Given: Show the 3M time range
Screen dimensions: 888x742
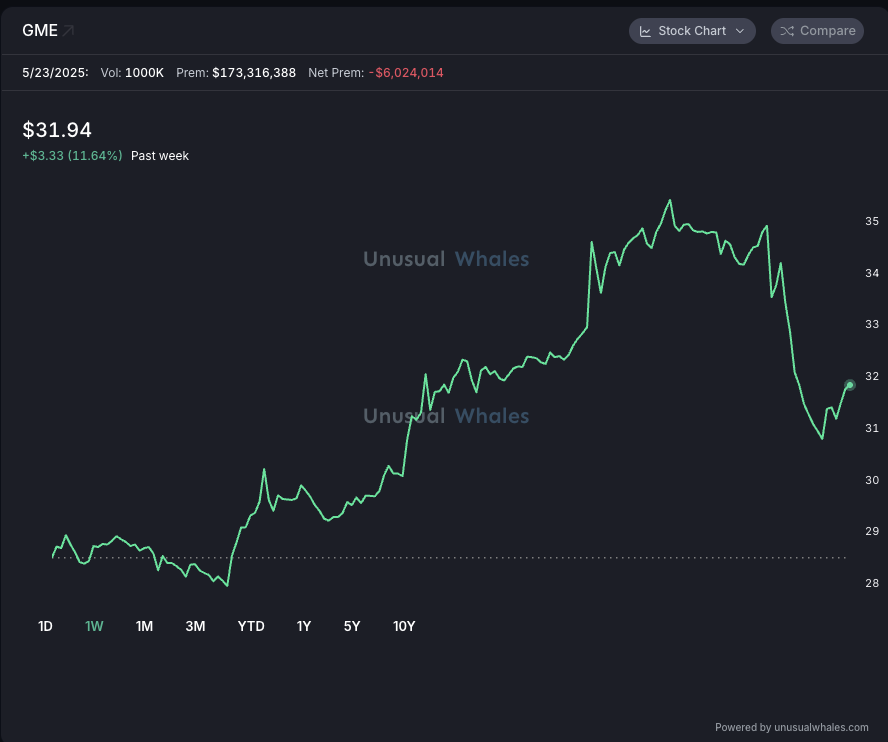Looking at the screenshot, I should 195,626.
